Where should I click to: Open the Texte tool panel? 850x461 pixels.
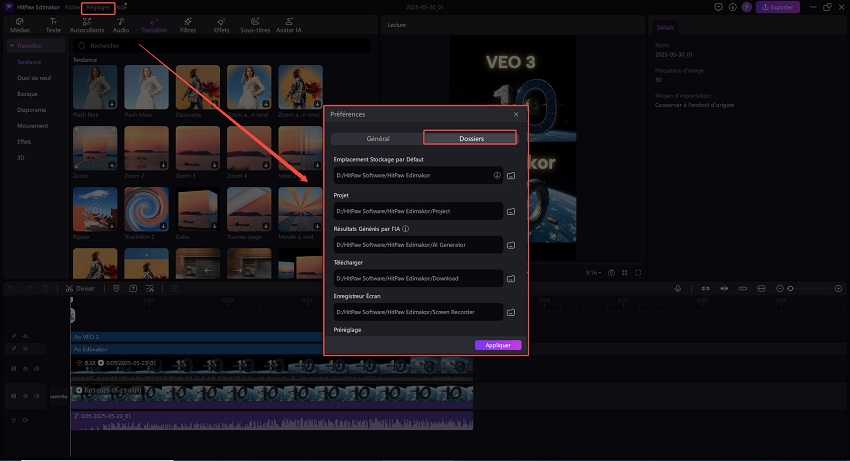(53, 25)
